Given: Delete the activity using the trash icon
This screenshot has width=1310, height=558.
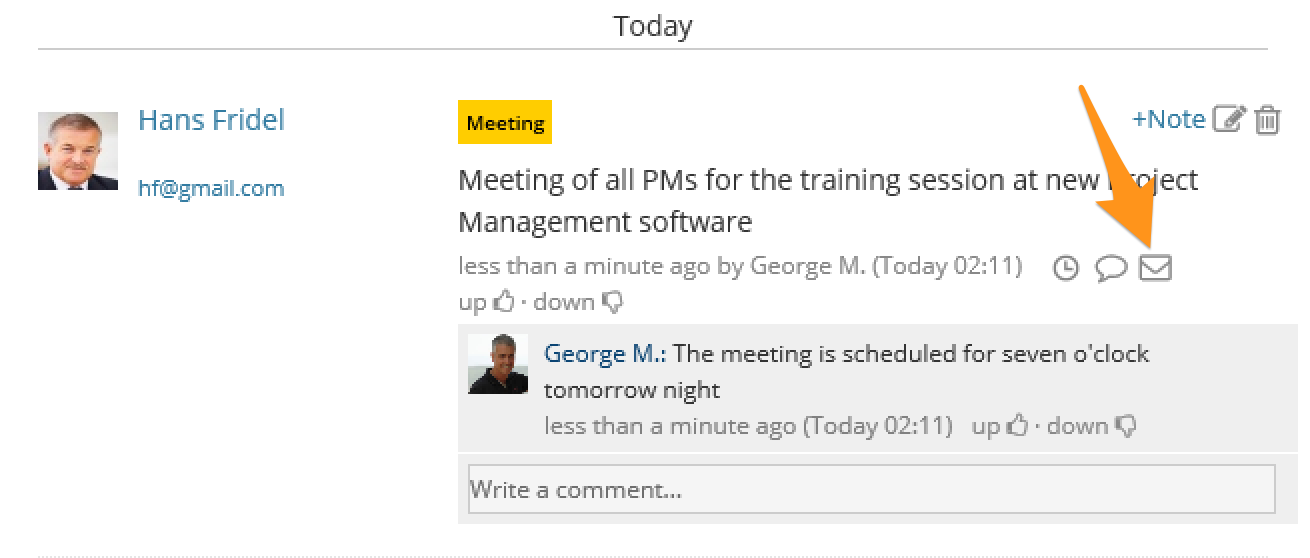Looking at the screenshot, I should tap(1267, 120).
